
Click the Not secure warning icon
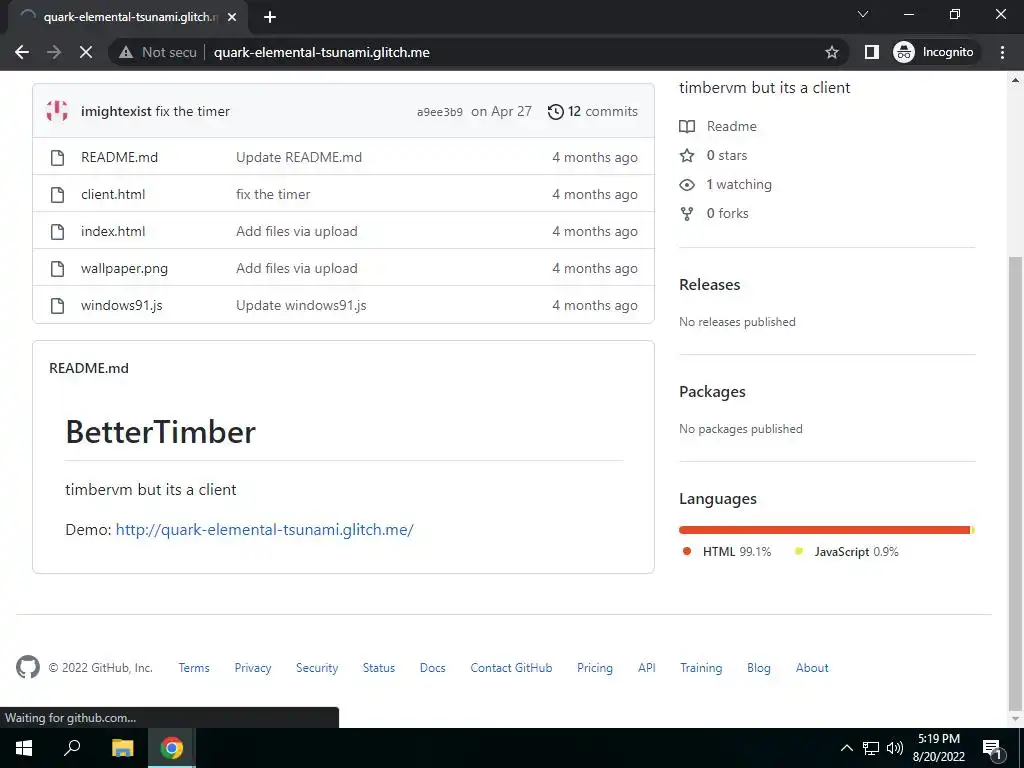click(x=126, y=52)
